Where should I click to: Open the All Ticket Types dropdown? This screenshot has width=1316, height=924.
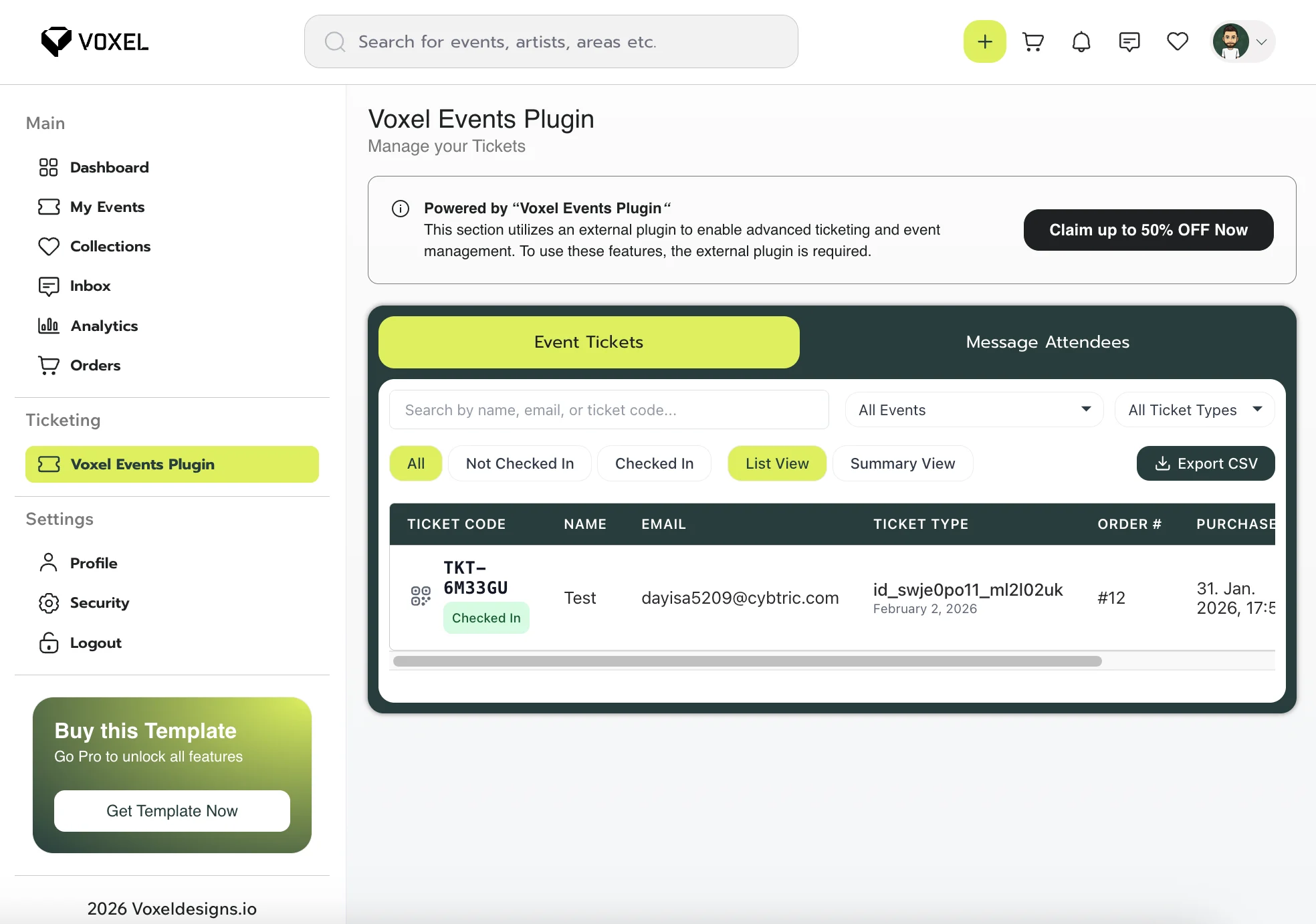pos(1194,410)
